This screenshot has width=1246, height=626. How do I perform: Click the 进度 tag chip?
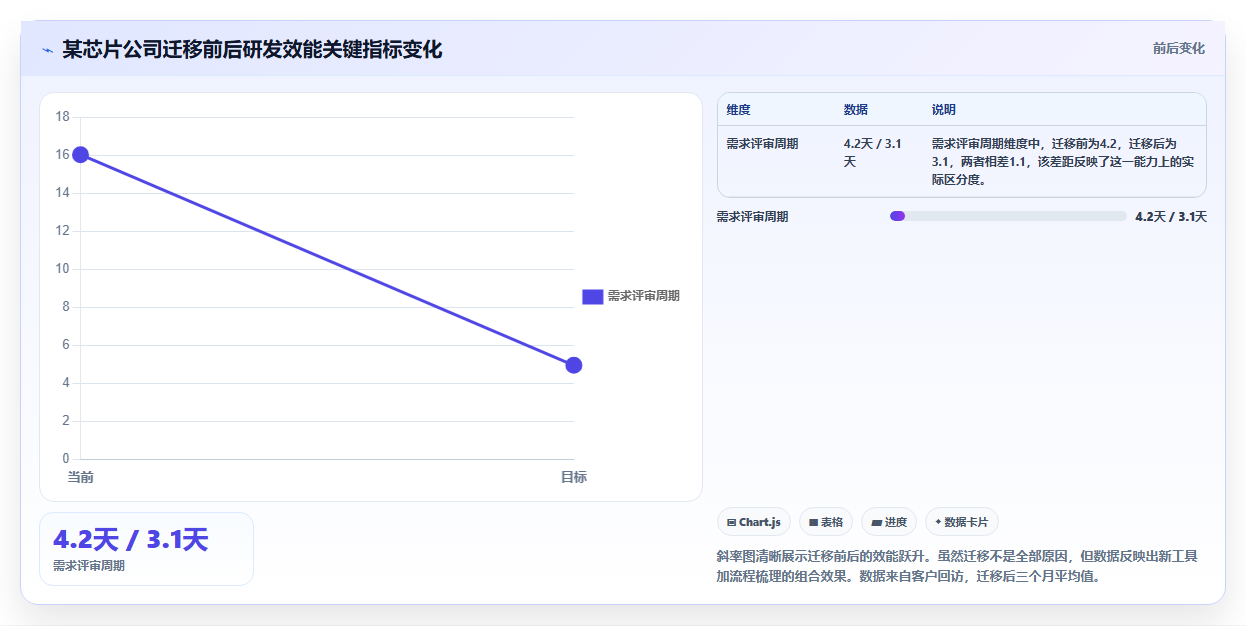coord(889,522)
